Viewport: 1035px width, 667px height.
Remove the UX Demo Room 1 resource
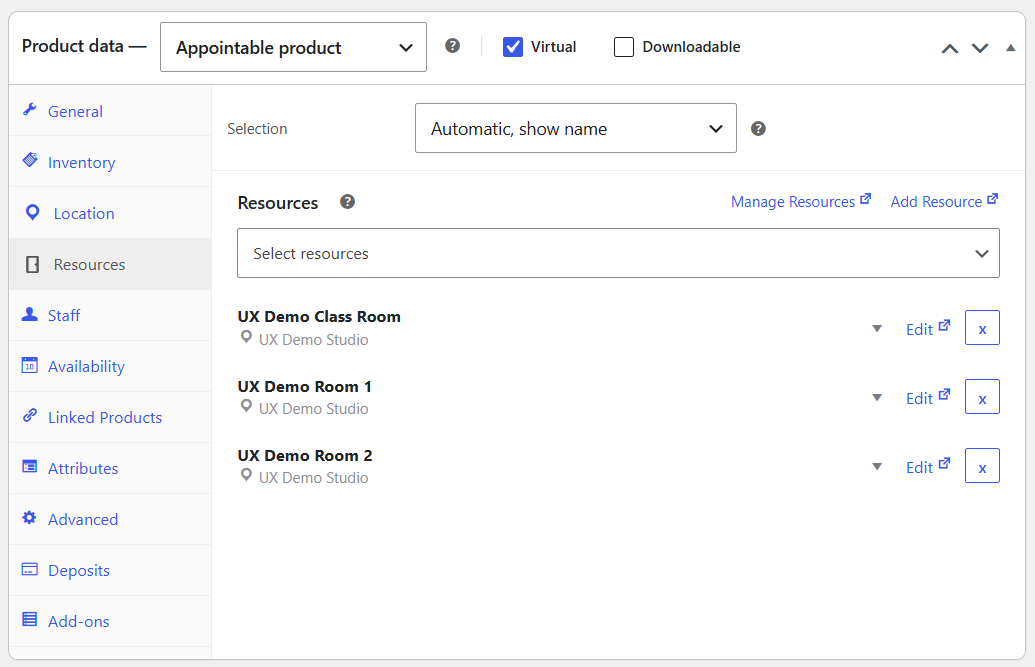click(982, 397)
